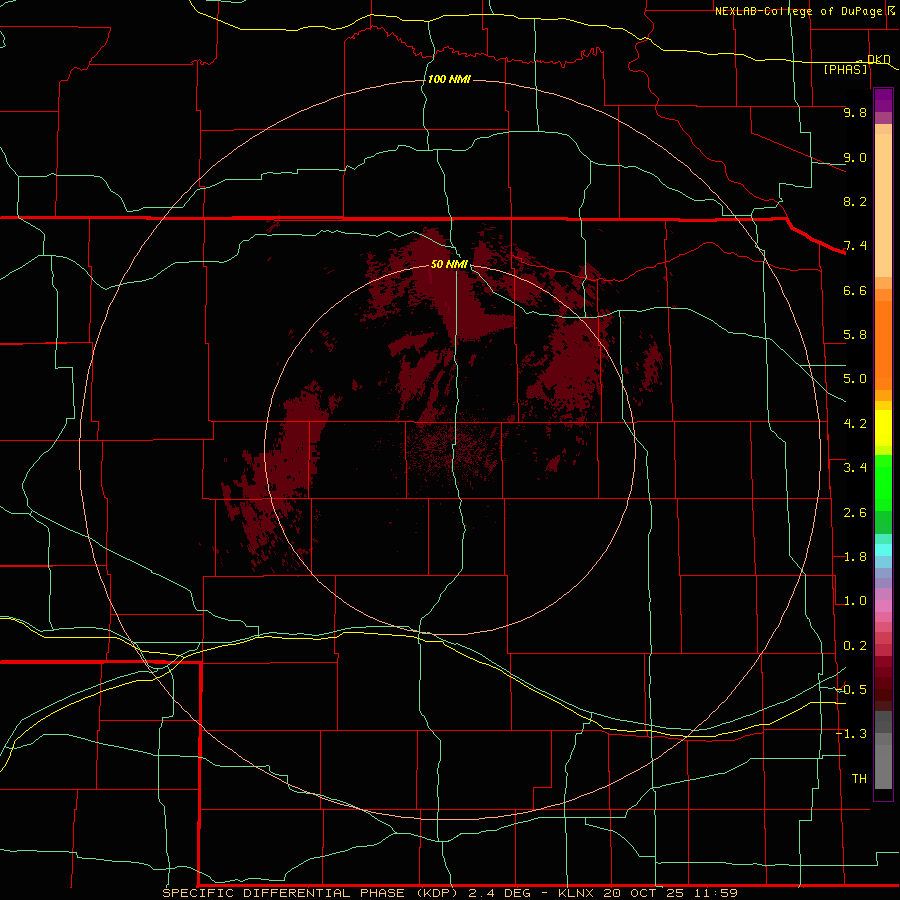This screenshot has width=900, height=900.
Task: Click the 1.8 value on the scale
Action: (855, 557)
